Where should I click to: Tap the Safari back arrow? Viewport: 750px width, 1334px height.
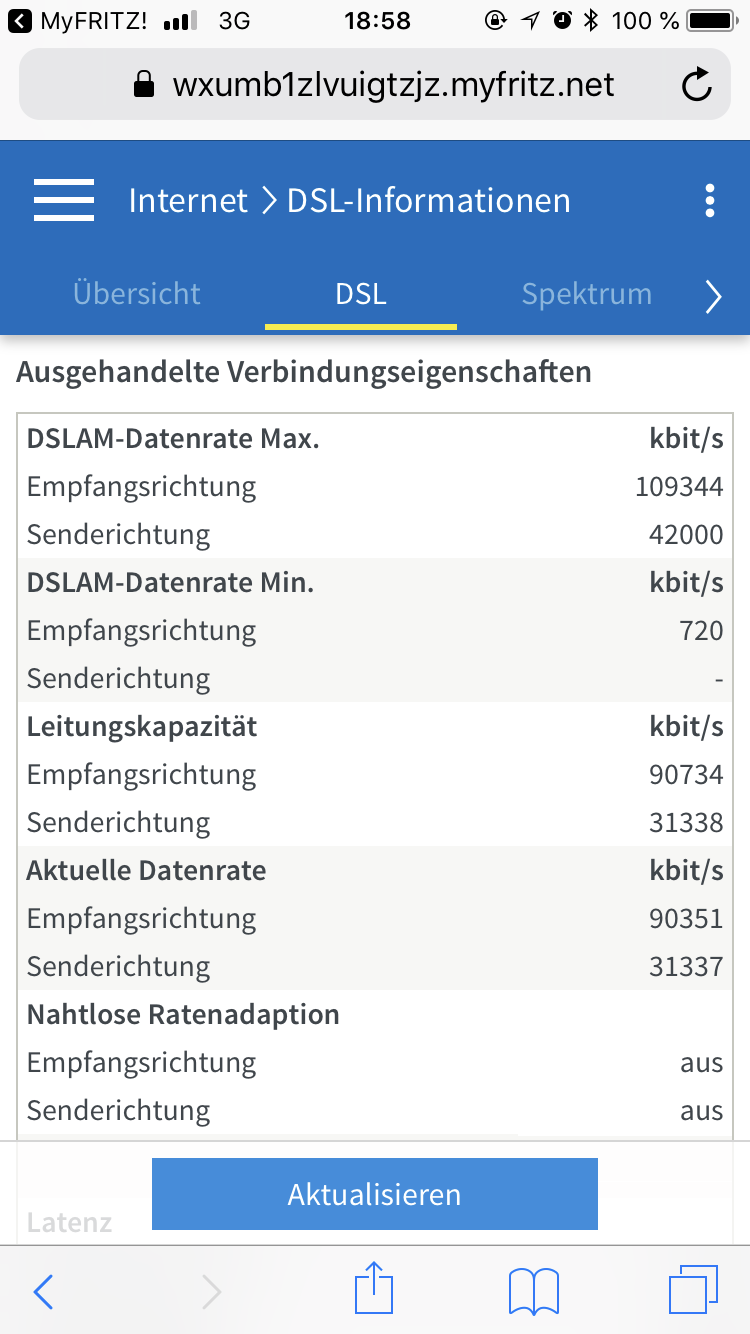[x=43, y=1292]
